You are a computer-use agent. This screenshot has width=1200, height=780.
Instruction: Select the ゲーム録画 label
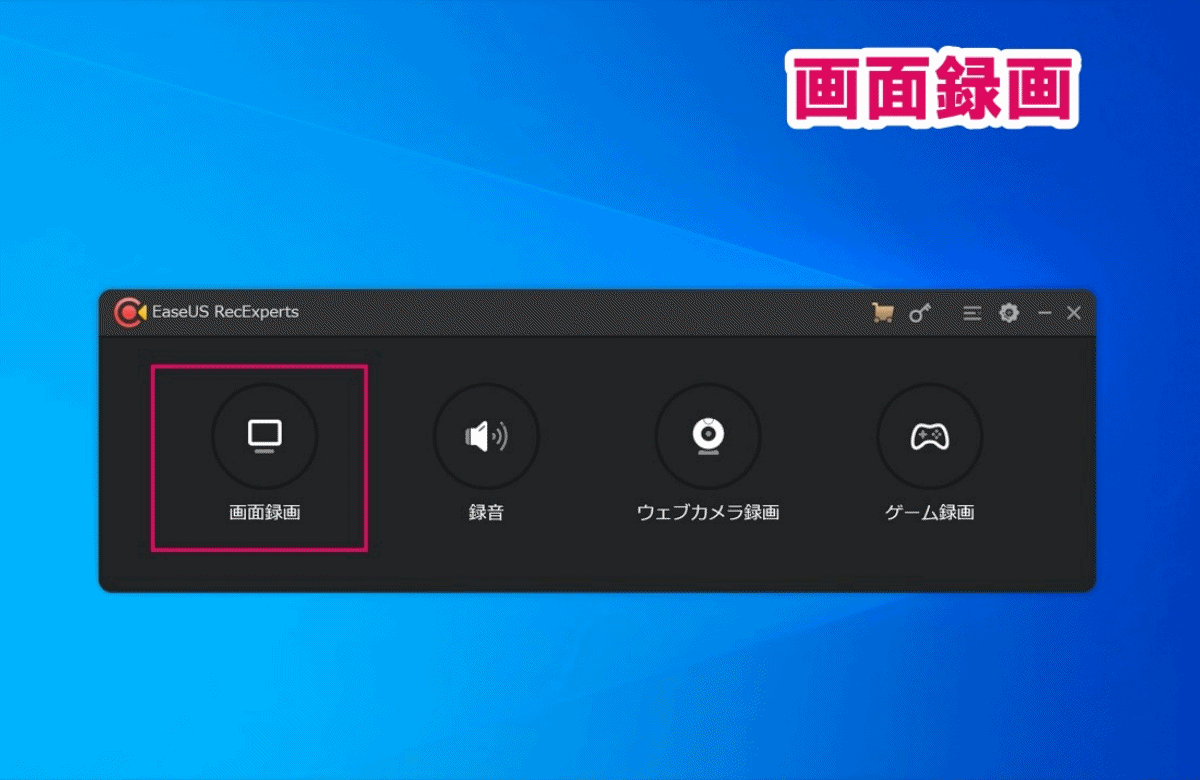[x=930, y=513]
